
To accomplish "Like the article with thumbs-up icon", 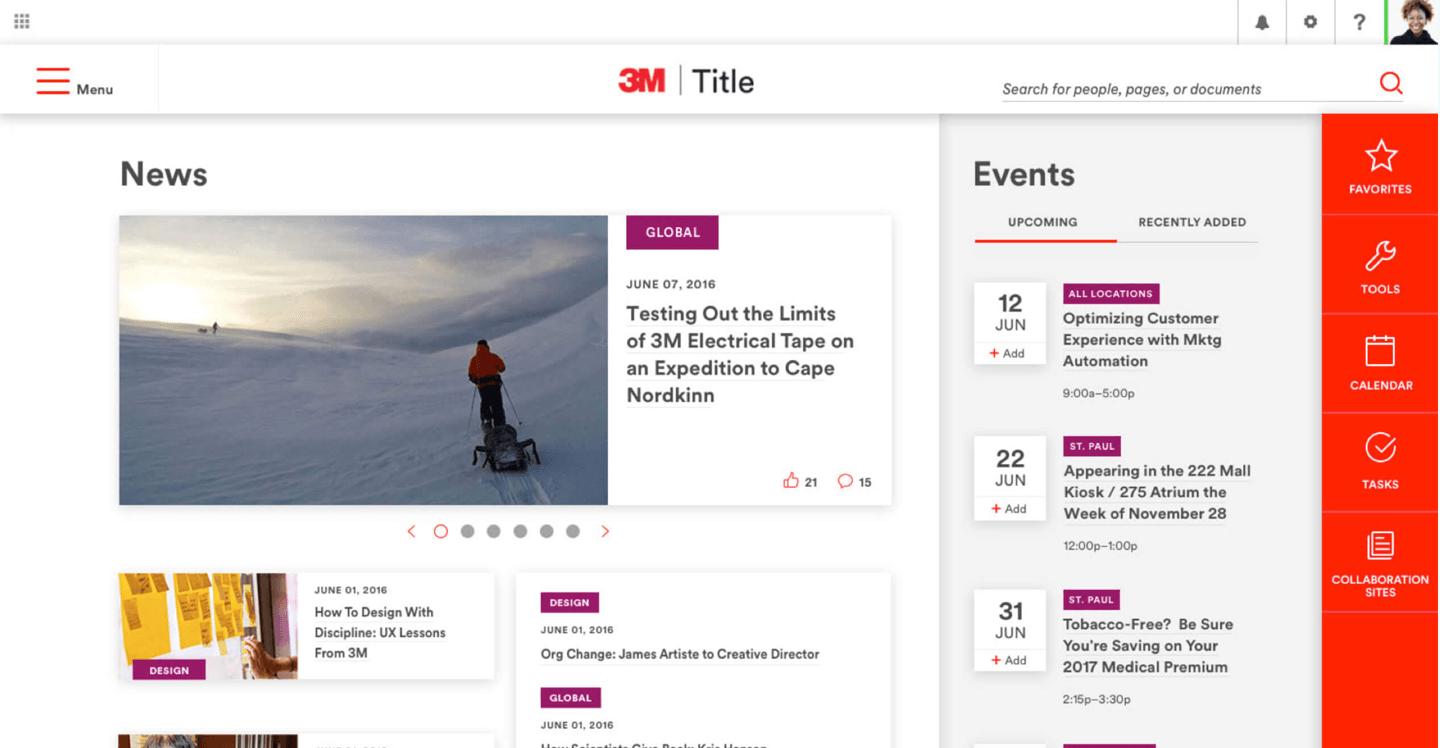I will tap(791, 481).
